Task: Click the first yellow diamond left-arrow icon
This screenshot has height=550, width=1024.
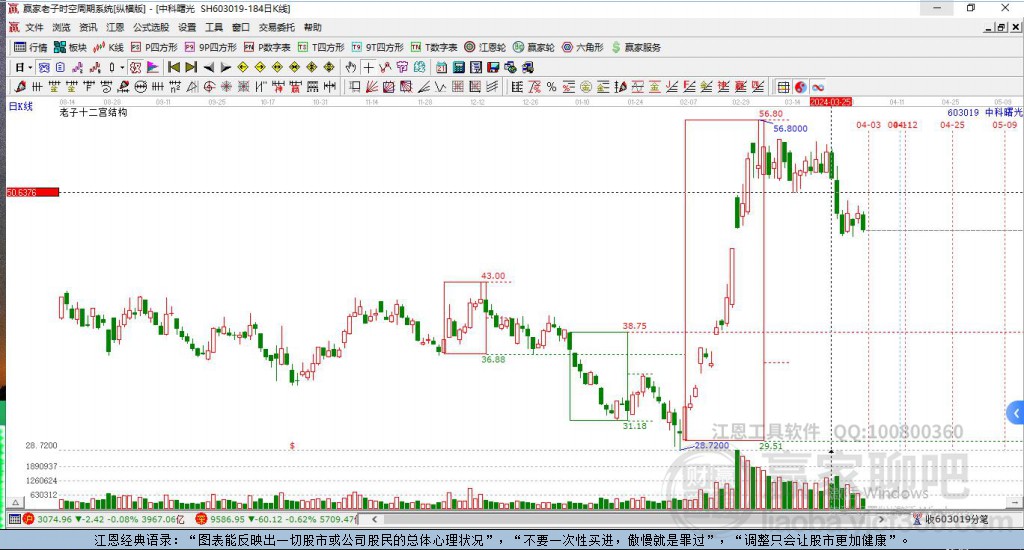Action: 243,67
